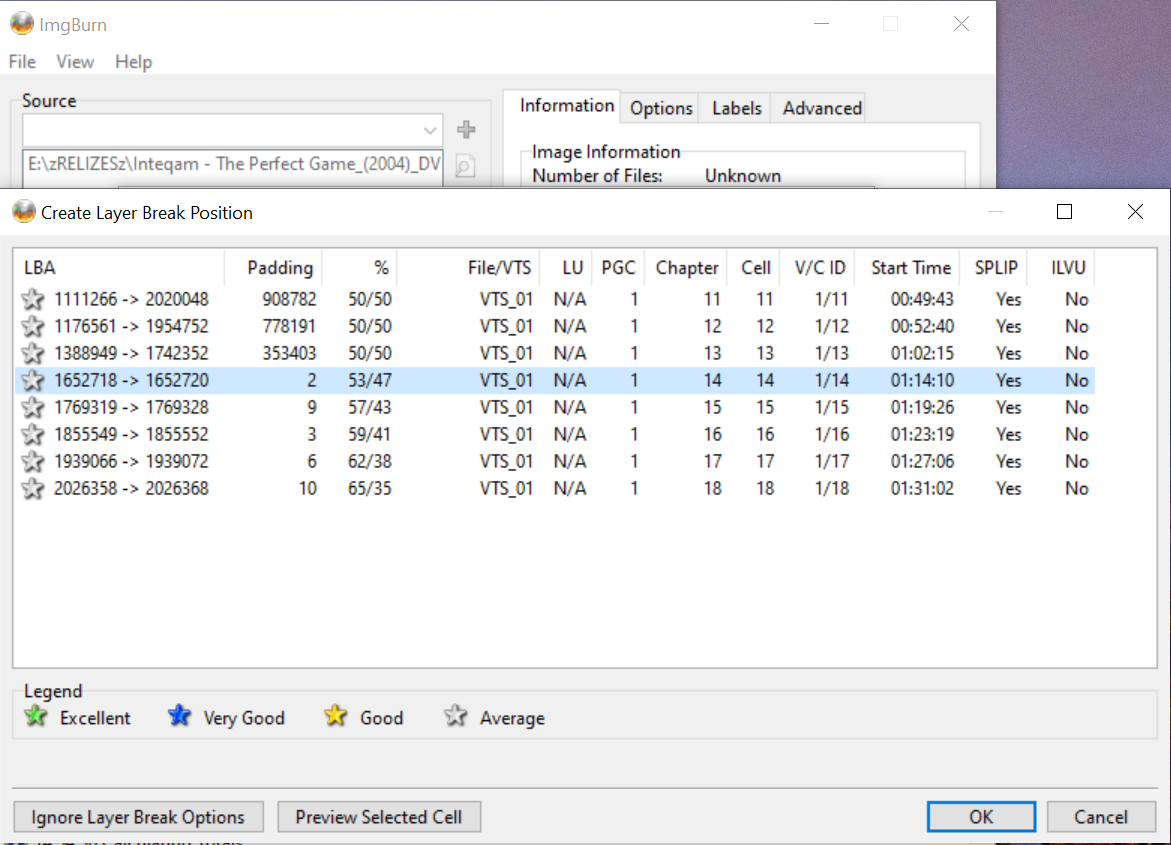
Task: Confirm with the OK button
Action: tap(980, 817)
